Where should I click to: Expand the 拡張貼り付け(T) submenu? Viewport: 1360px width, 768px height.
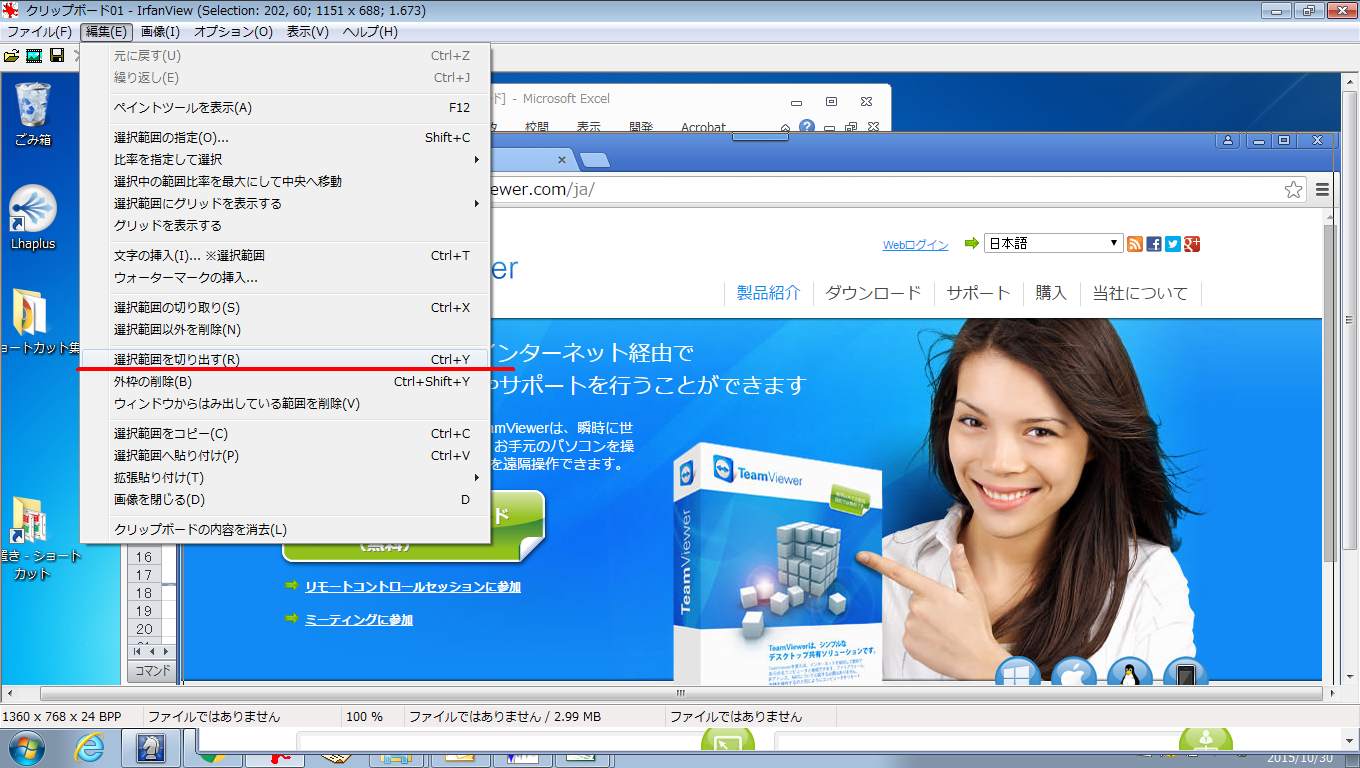coord(285,477)
